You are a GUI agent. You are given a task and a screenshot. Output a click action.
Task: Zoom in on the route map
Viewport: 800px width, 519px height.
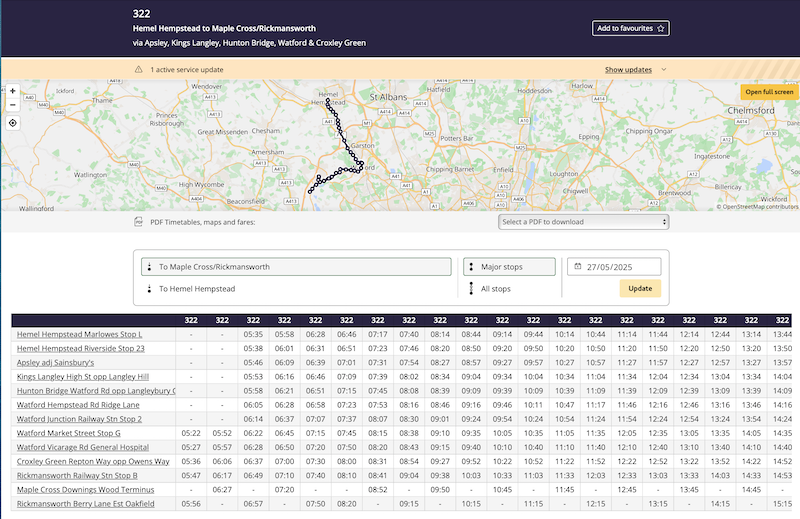(x=12, y=90)
